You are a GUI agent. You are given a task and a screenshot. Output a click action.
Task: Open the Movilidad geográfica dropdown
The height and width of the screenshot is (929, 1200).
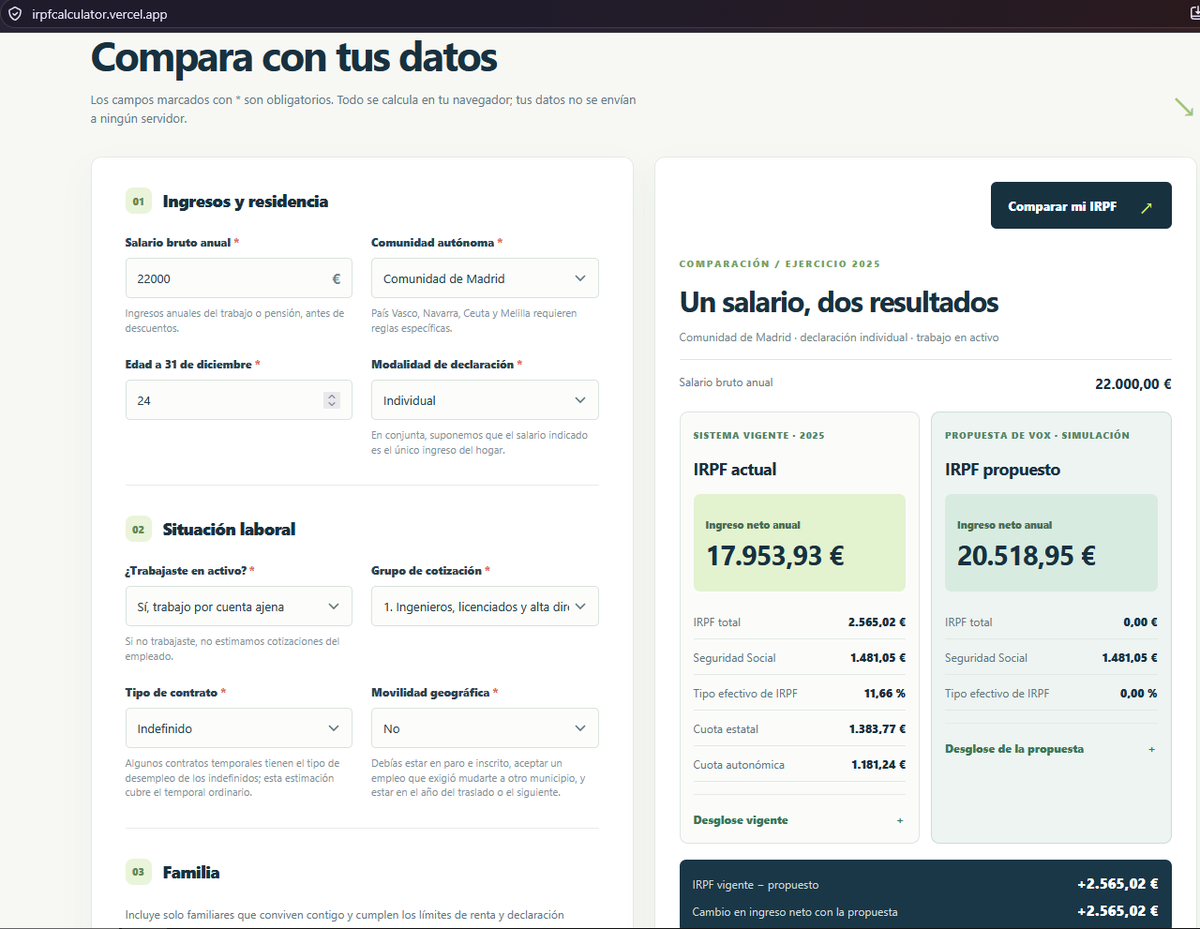coord(484,728)
